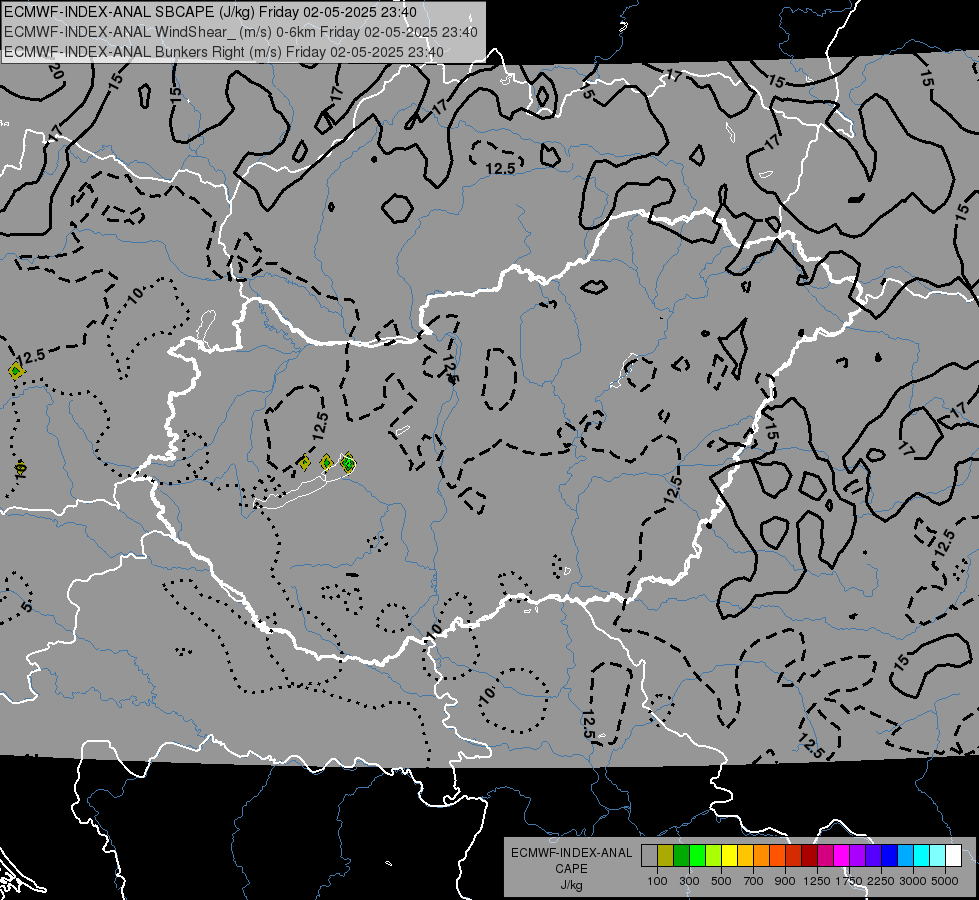Click the legend label 900
This screenshot has height=900, width=979.
pyautogui.click(x=785, y=881)
